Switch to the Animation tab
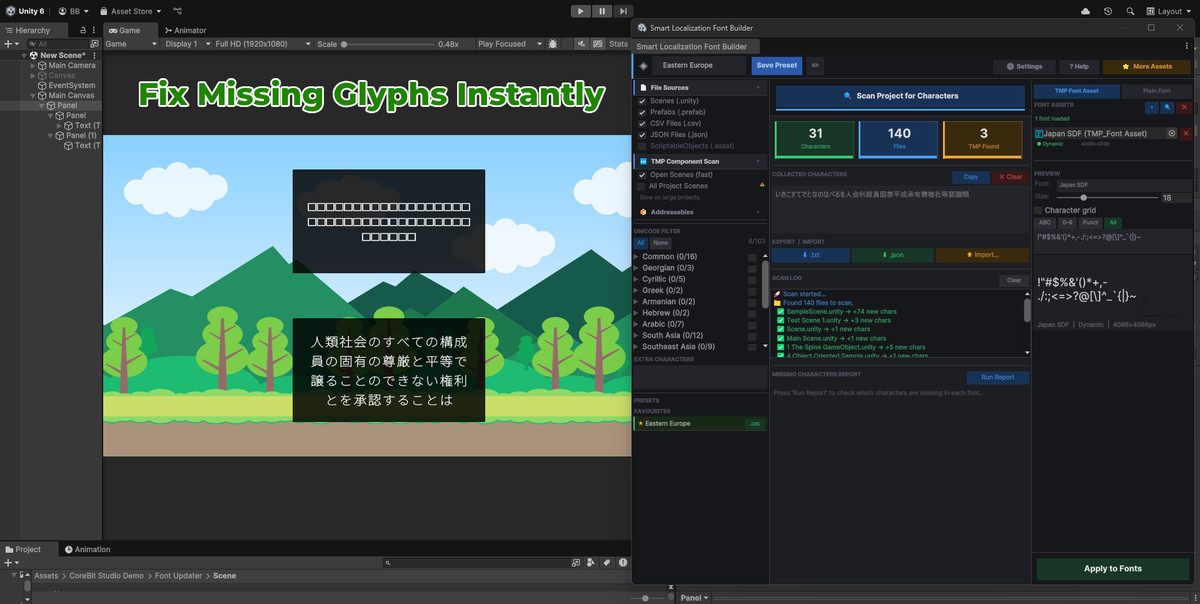This screenshot has width=1200, height=604. click(x=87, y=549)
